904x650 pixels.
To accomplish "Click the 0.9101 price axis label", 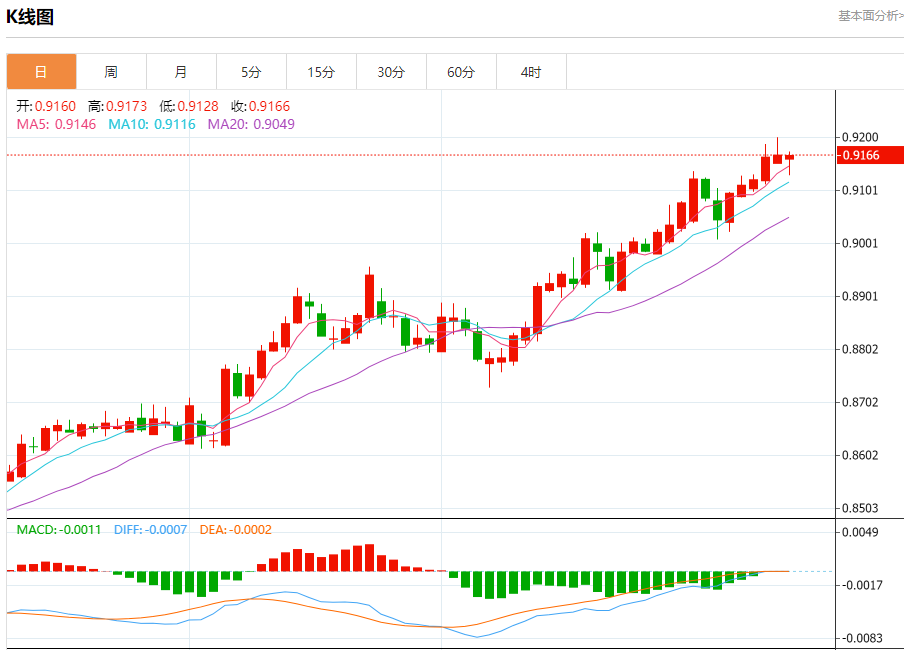I will [860, 190].
